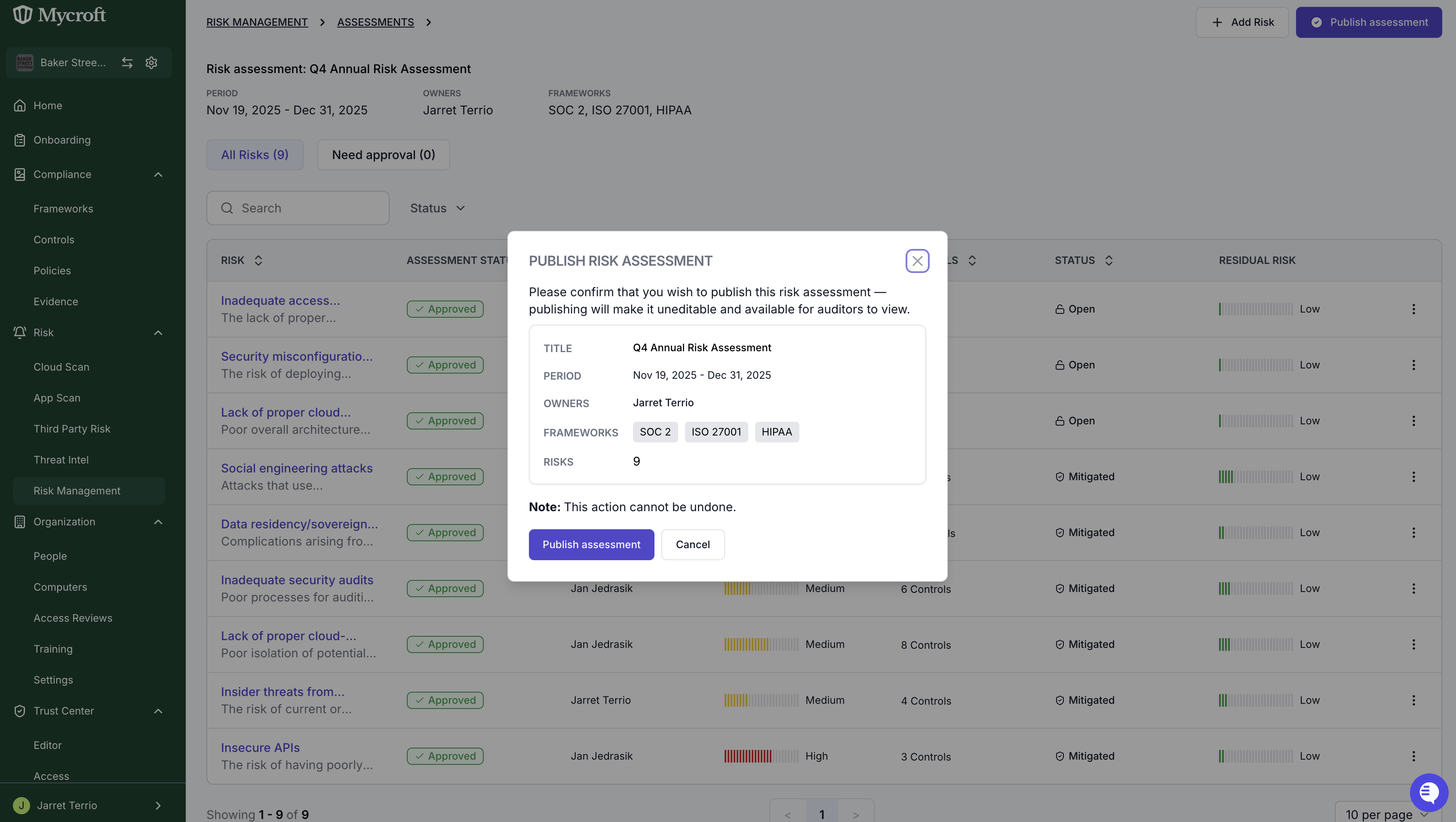This screenshot has height=822, width=1456.
Task: Collapse the Organization section
Action: pyautogui.click(x=158, y=522)
